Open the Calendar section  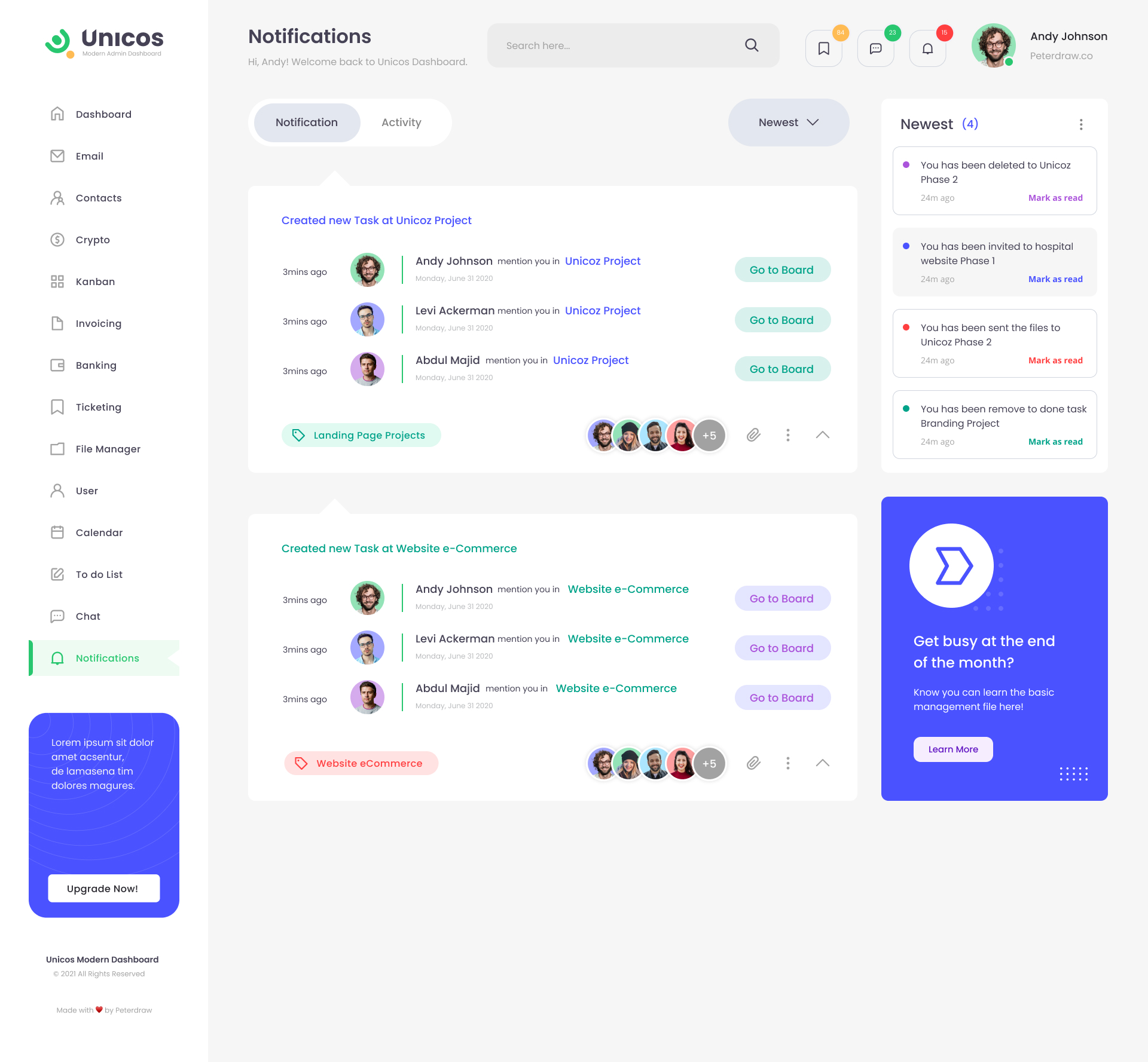[x=100, y=532]
